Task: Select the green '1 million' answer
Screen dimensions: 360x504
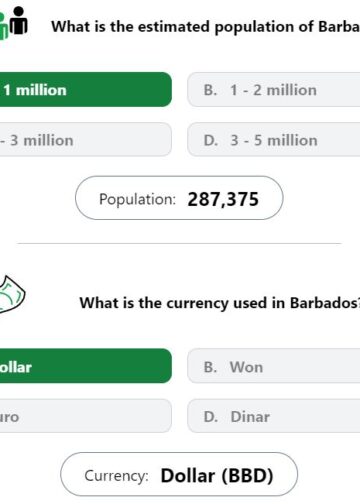Action: (x=86, y=90)
